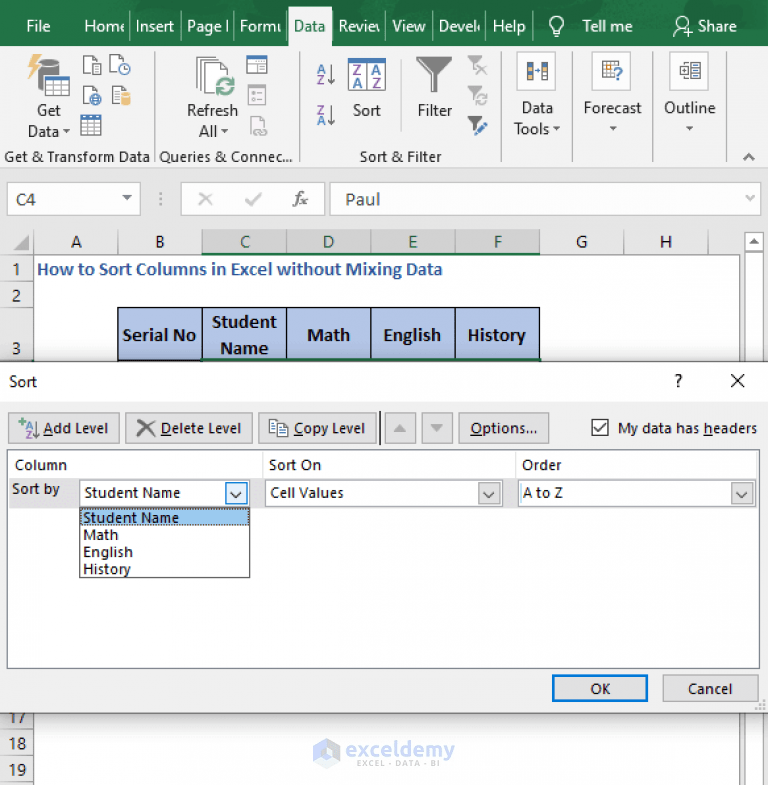Image resolution: width=768 pixels, height=785 pixels.
Task: Click the Options... button
Action: point(504,428)
